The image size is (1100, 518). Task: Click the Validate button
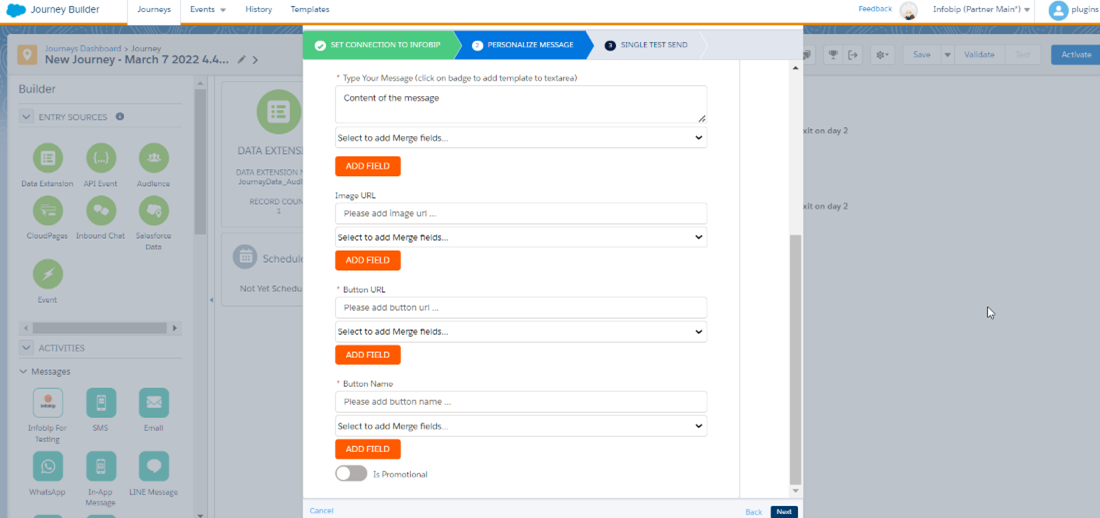pyautogui.click(x=979, y=55)
